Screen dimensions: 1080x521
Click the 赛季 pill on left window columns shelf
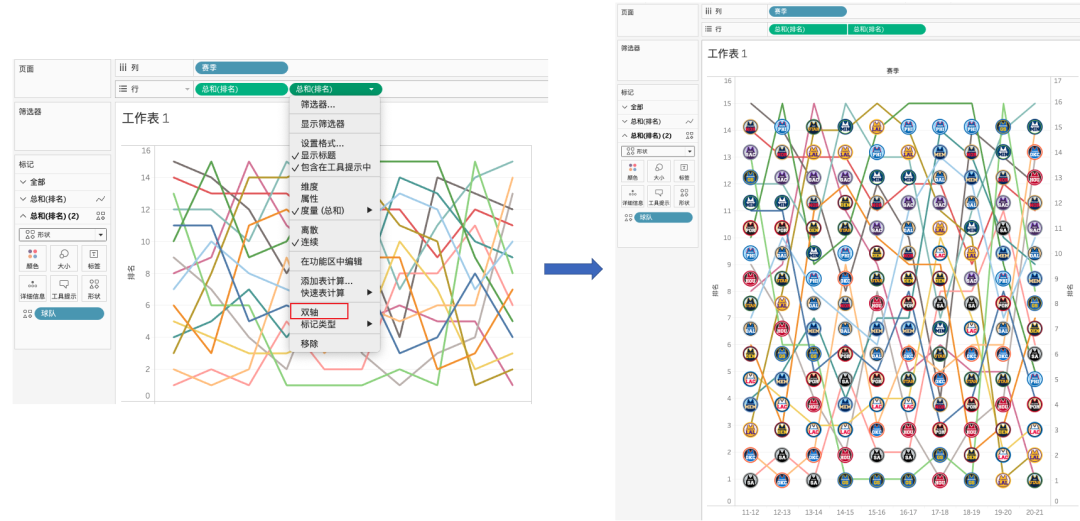(241, 68)
